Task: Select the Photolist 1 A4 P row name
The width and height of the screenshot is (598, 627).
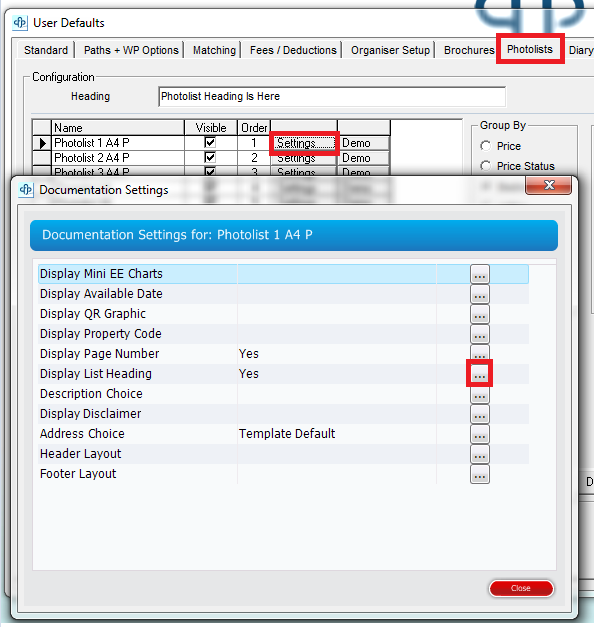Action: [118, 143]
